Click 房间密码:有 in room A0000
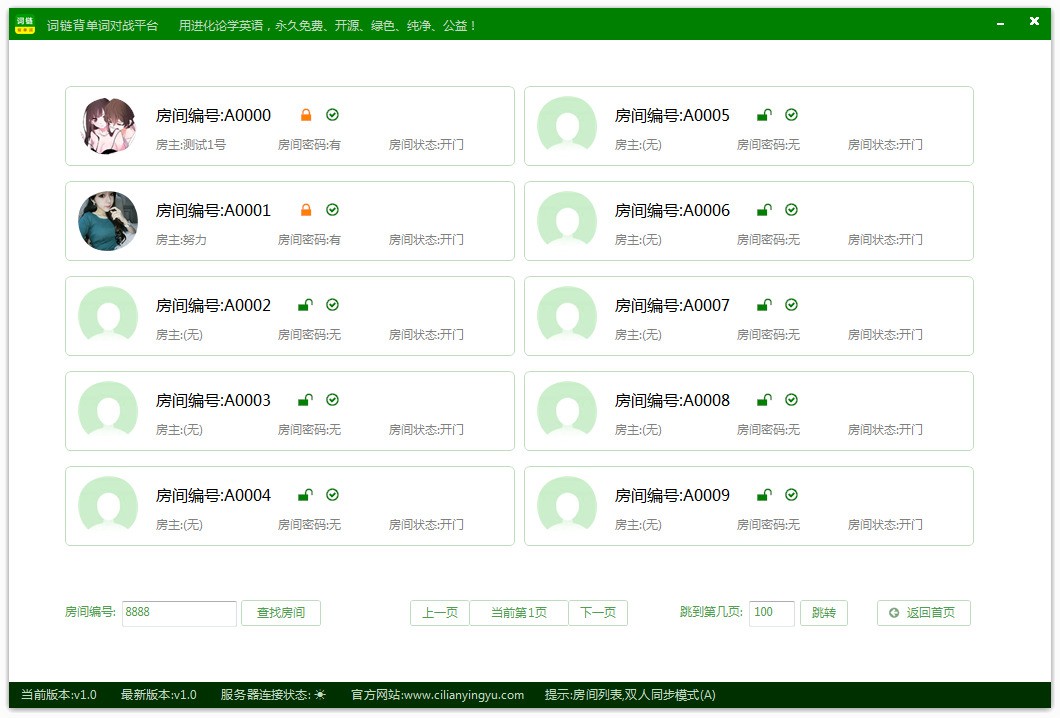This screenshot has height=718, width=1060. click(310, 145)
